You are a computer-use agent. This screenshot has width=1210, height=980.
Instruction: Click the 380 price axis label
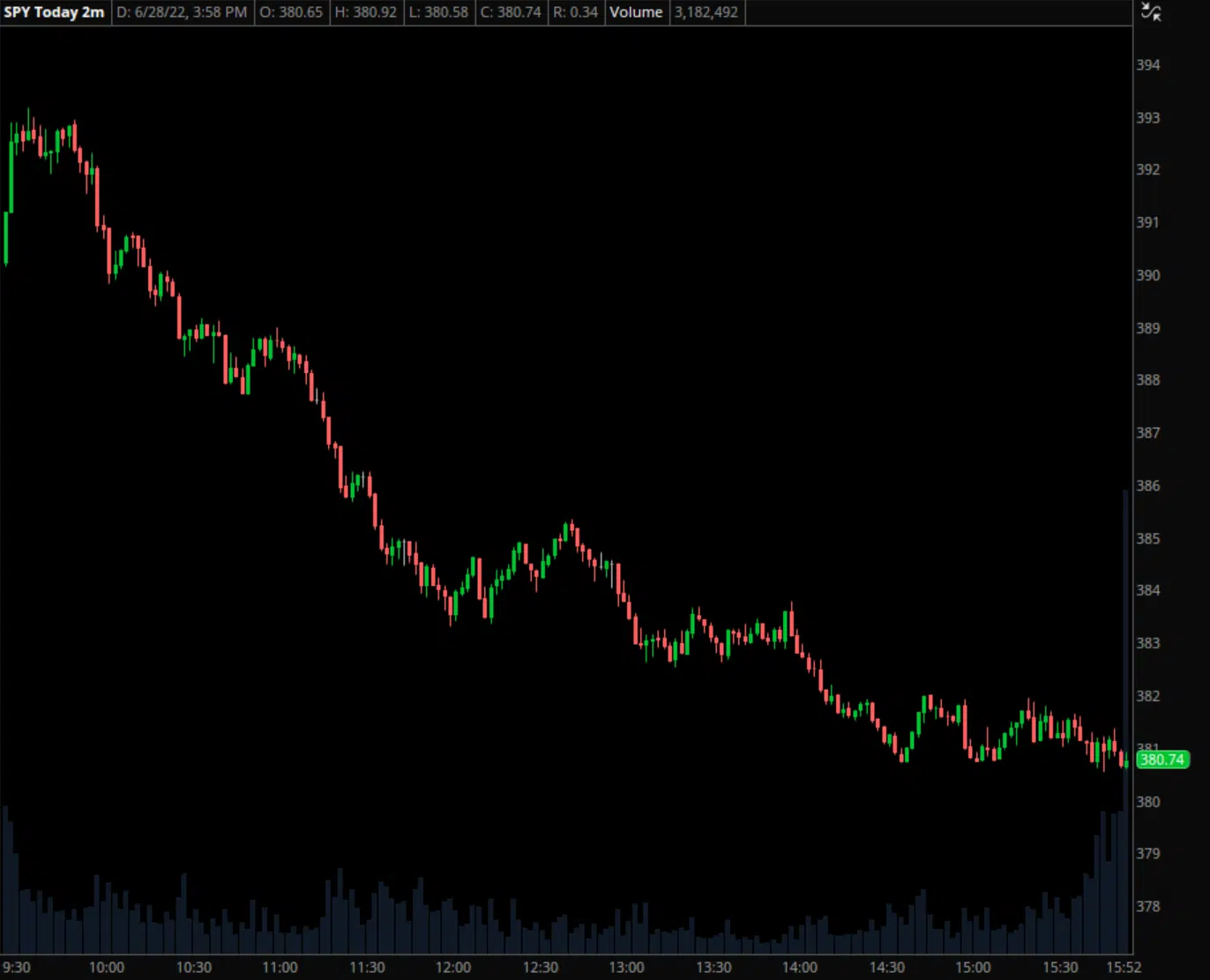coord(1148,802)
